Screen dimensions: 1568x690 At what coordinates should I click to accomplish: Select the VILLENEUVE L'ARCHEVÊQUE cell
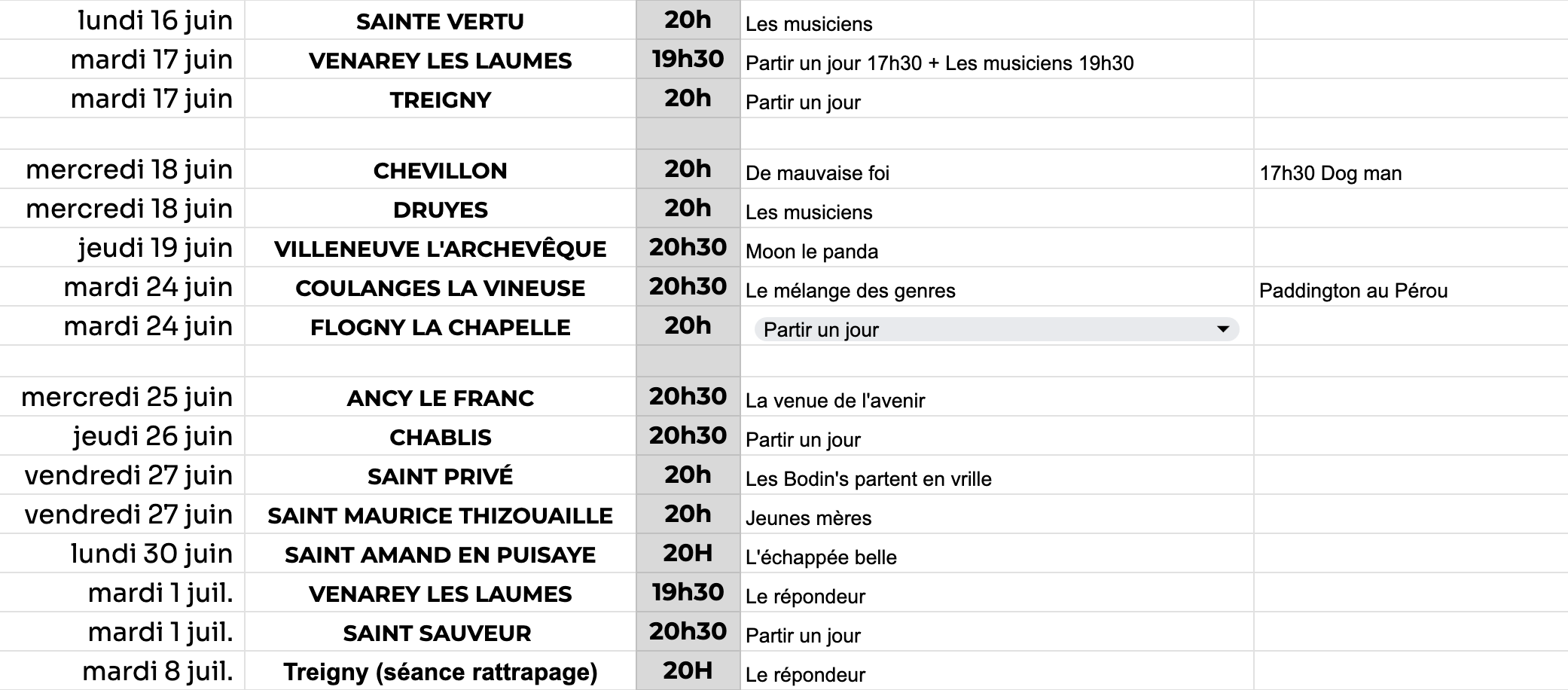point(441,248)
